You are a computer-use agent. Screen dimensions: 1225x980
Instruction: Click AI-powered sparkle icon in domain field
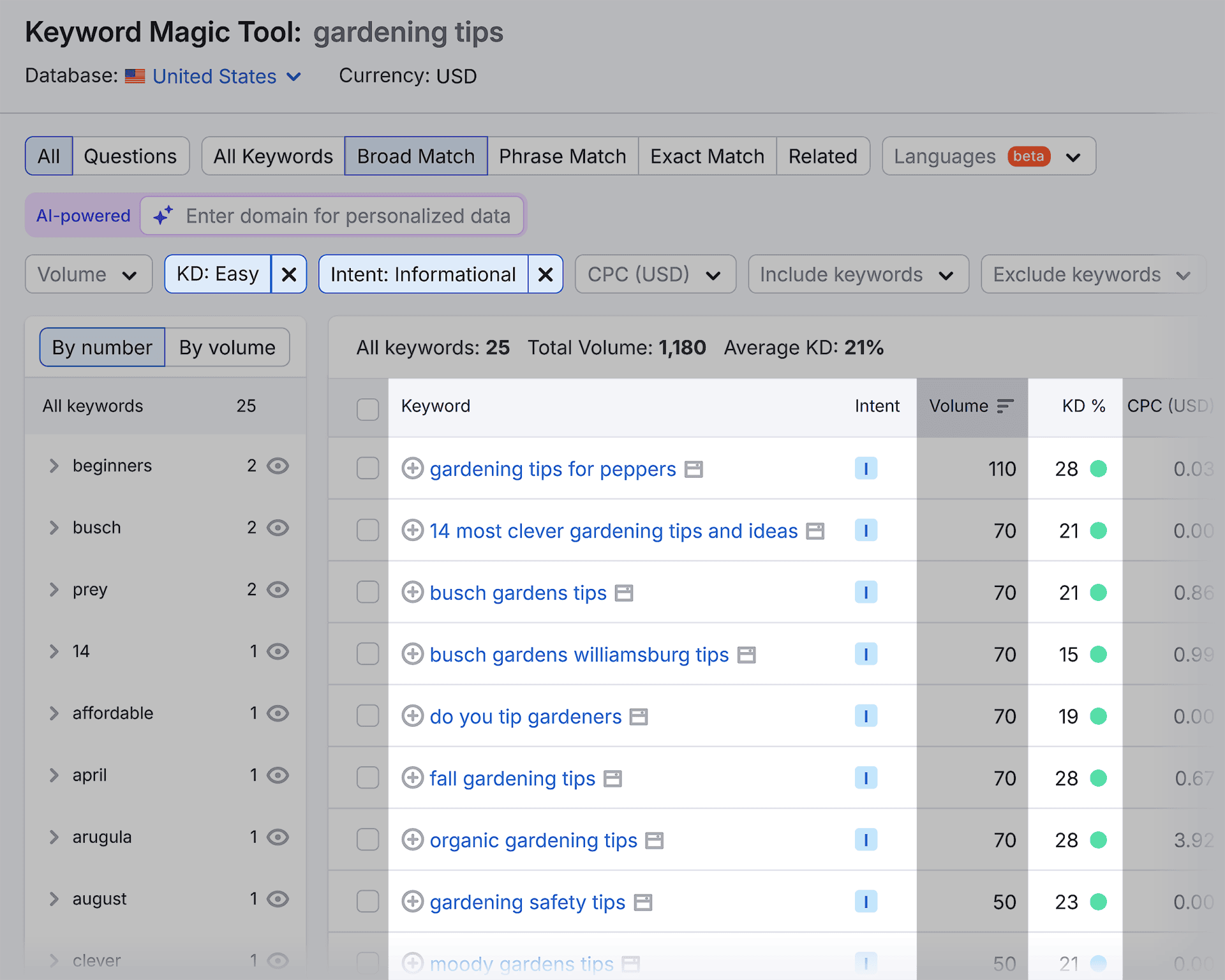[x=163, y=216]
